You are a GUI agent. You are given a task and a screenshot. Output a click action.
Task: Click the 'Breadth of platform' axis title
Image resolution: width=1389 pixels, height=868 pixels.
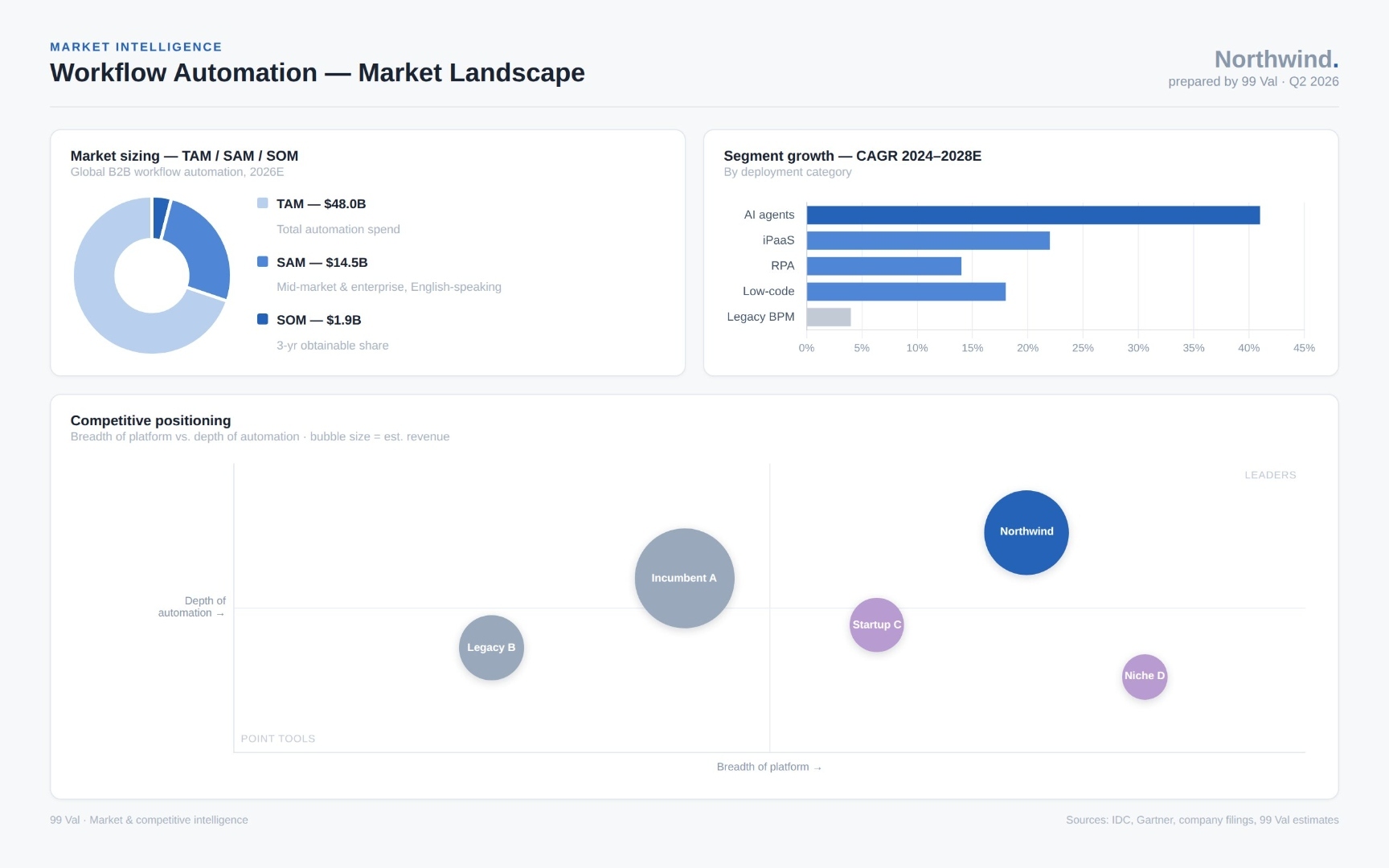click(769, 767)
